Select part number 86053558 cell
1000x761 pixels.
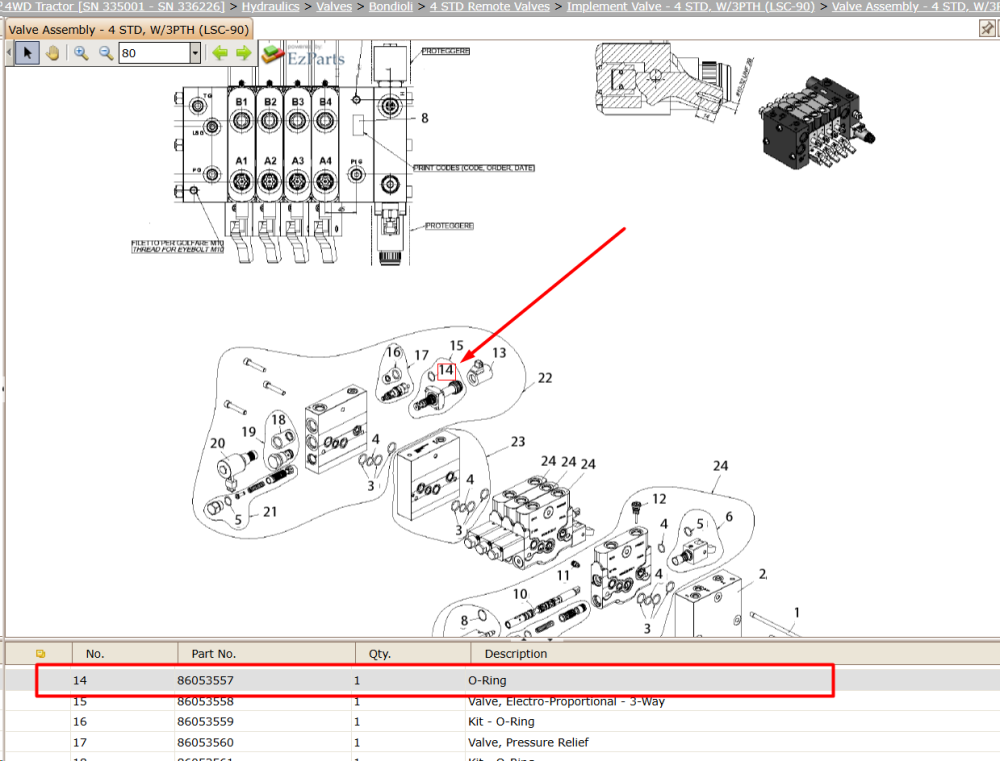click(x=205, y=702)
